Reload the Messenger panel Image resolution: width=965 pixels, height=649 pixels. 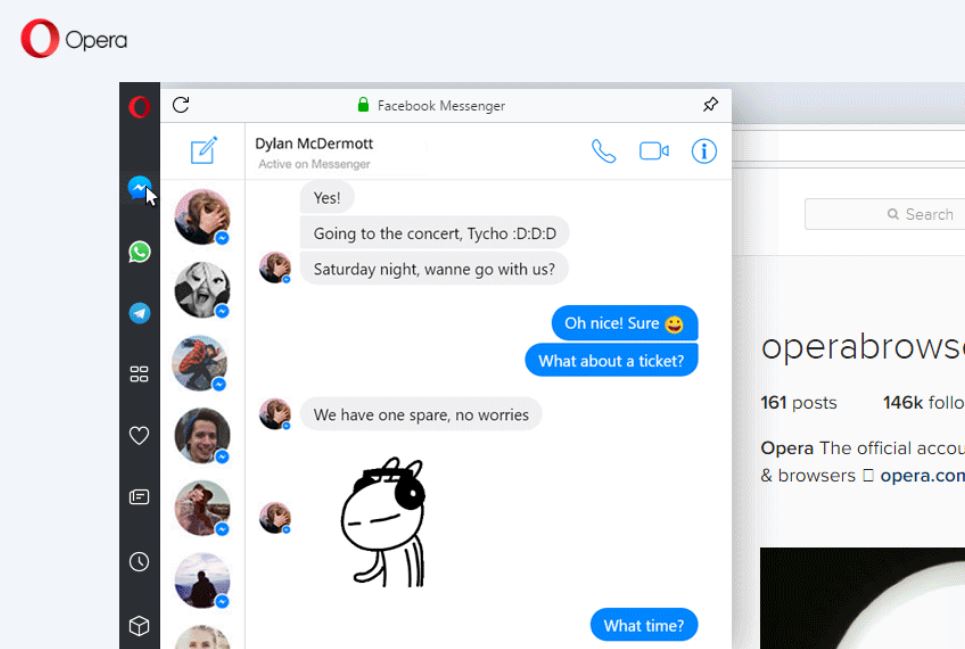tap(181, 105)
